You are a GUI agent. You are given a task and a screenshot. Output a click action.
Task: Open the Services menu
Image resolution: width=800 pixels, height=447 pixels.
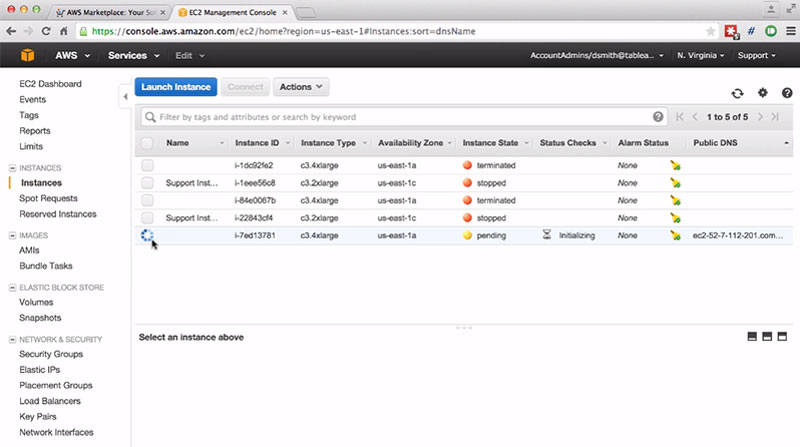click(132, 55)
